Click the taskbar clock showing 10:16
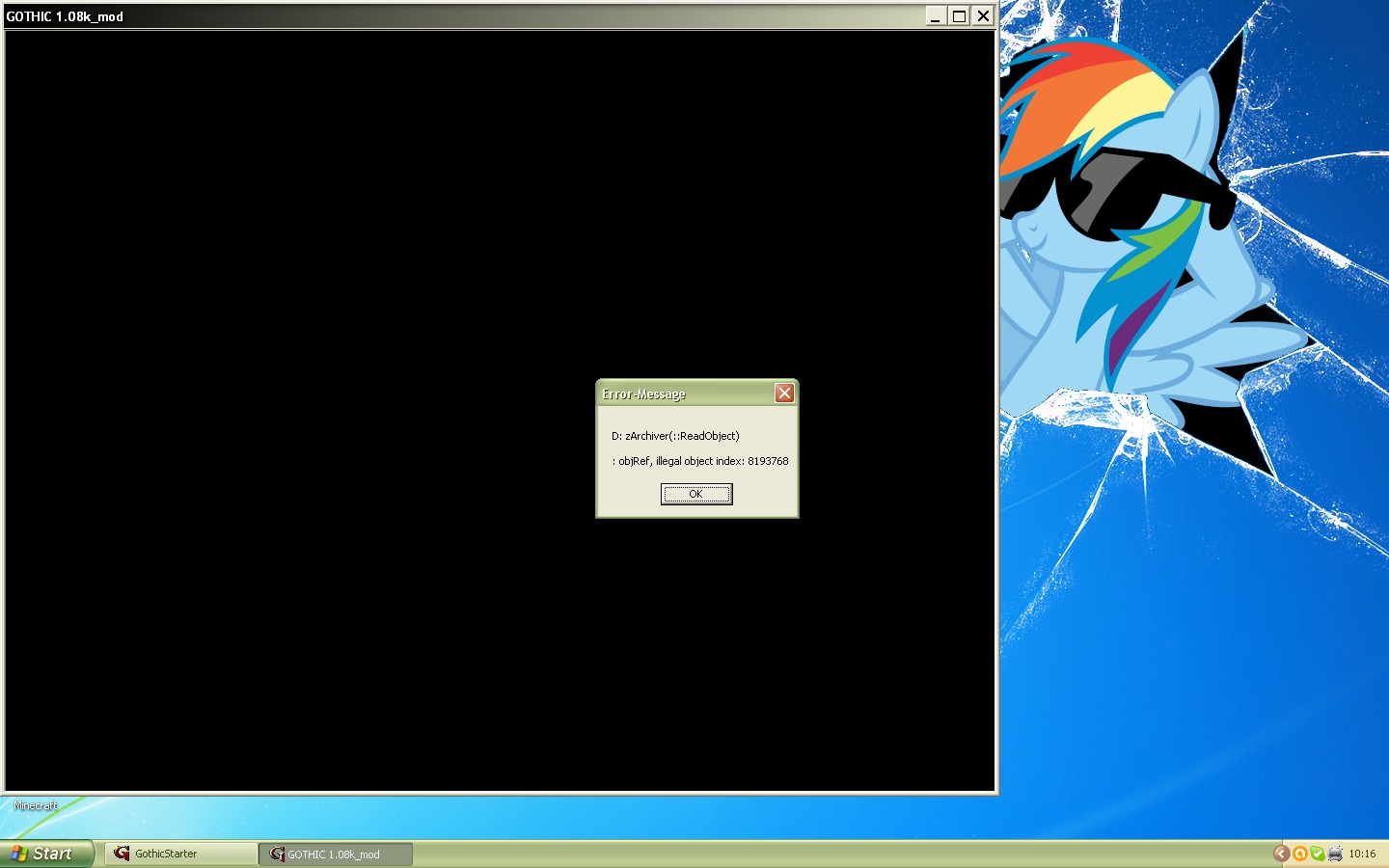The height and width of the screenshot is (868, 1389). [x=1362, y=854]
